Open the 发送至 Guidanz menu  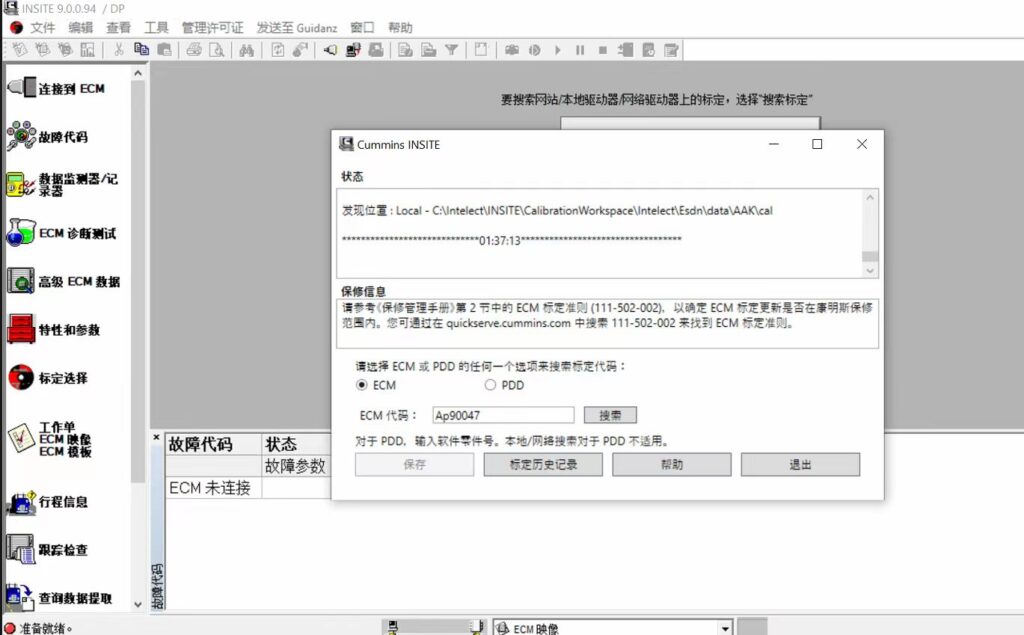coord(296,27)
